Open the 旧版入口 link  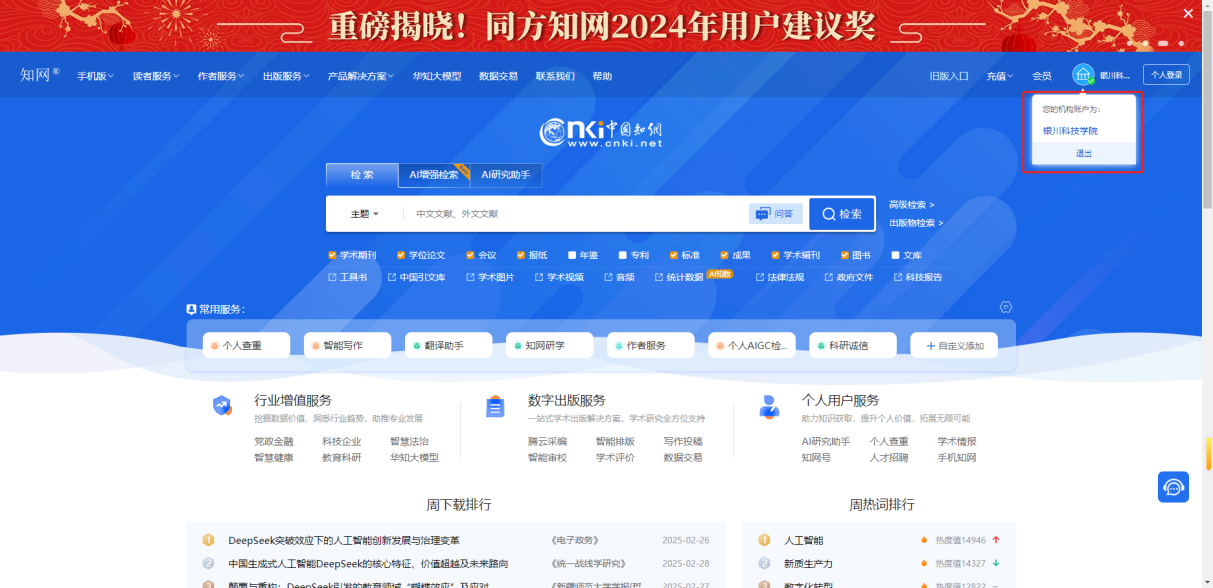tap(949, 76)
